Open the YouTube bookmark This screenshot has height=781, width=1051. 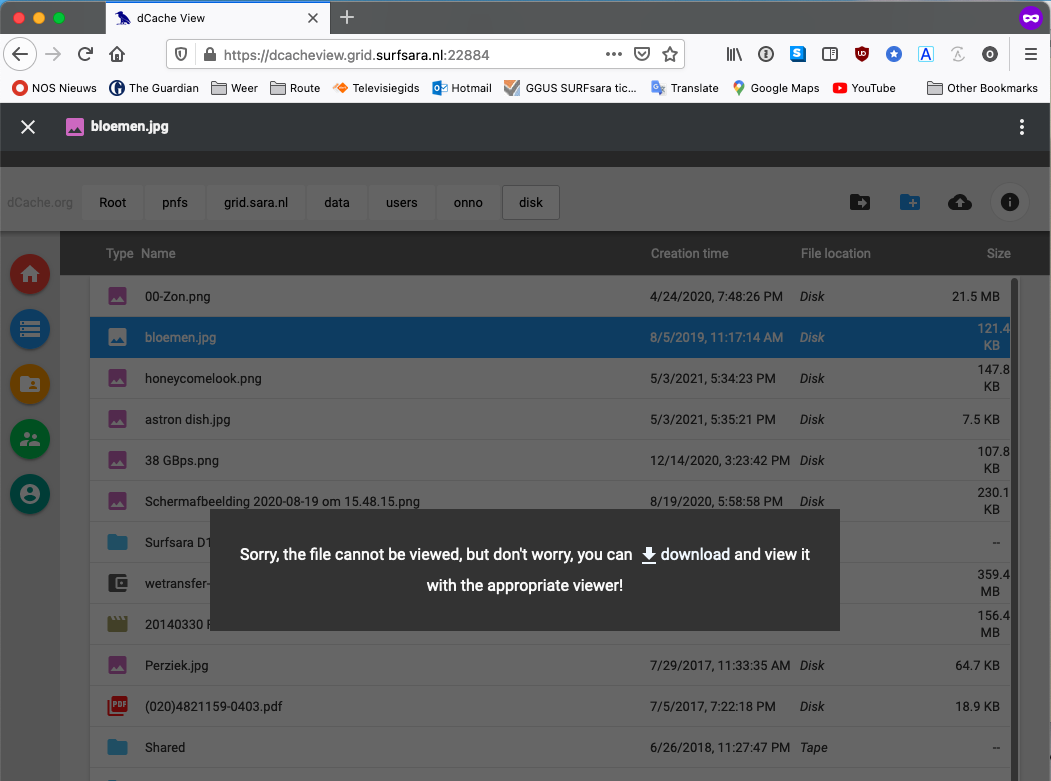[x=863, y=88]
